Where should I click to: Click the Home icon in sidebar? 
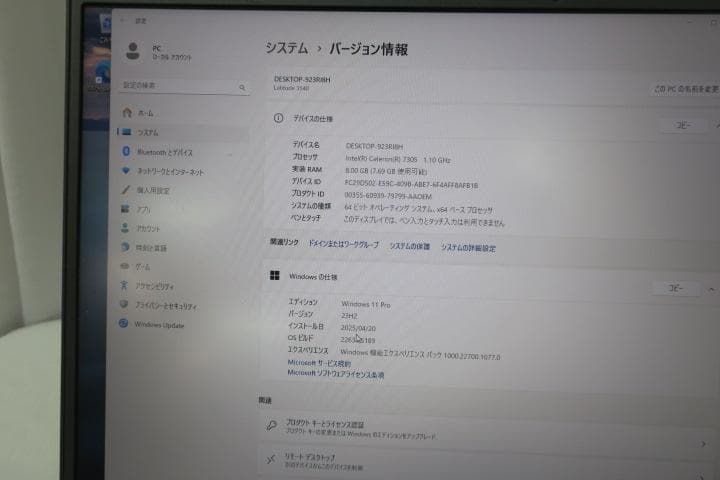point(127,112)
